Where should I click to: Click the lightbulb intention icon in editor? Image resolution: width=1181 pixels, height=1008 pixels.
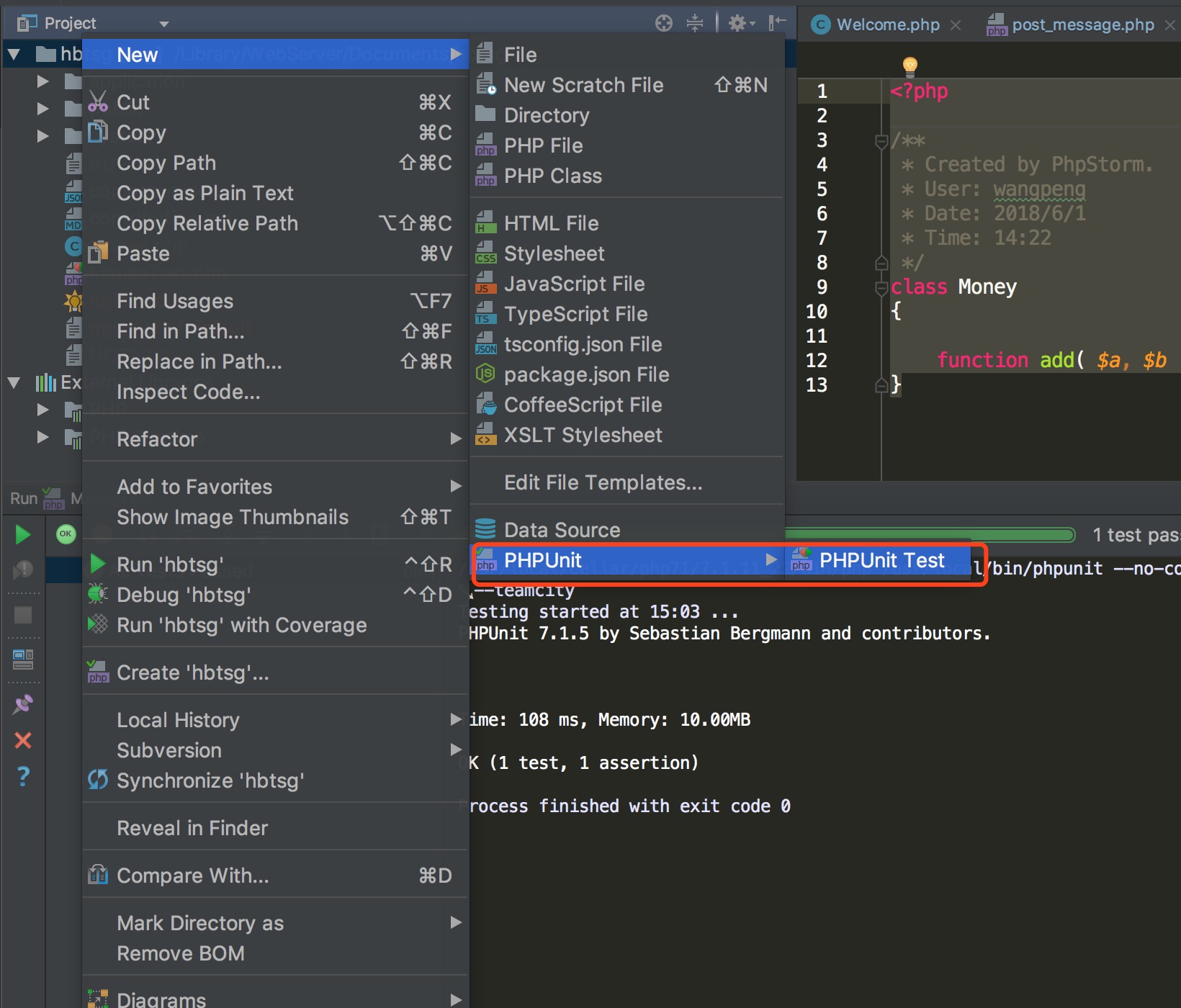coord(910,66)
